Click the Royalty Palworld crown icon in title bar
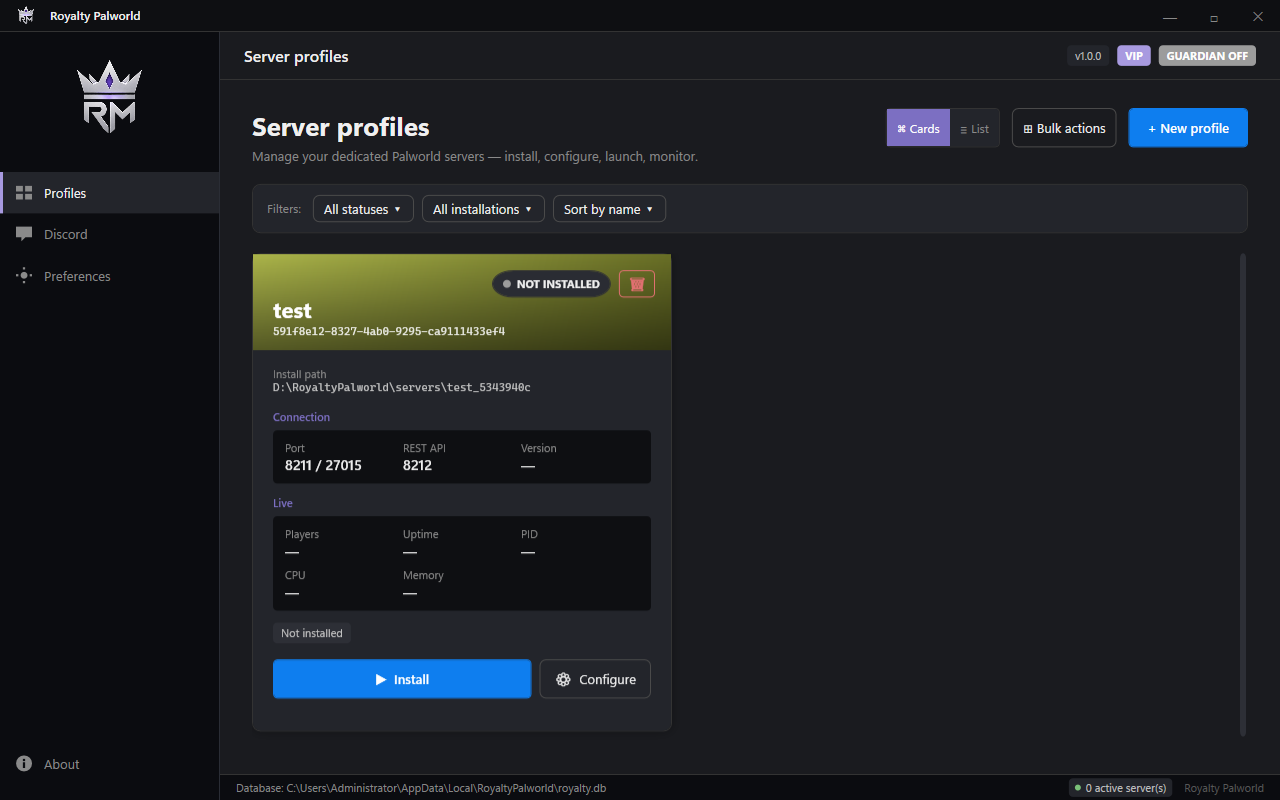1280x800 pixels. pos(26,16)
